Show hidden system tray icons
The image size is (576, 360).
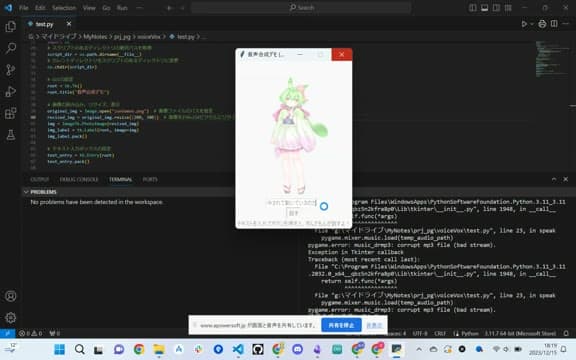pyautogui.click(x=419, y=349)
